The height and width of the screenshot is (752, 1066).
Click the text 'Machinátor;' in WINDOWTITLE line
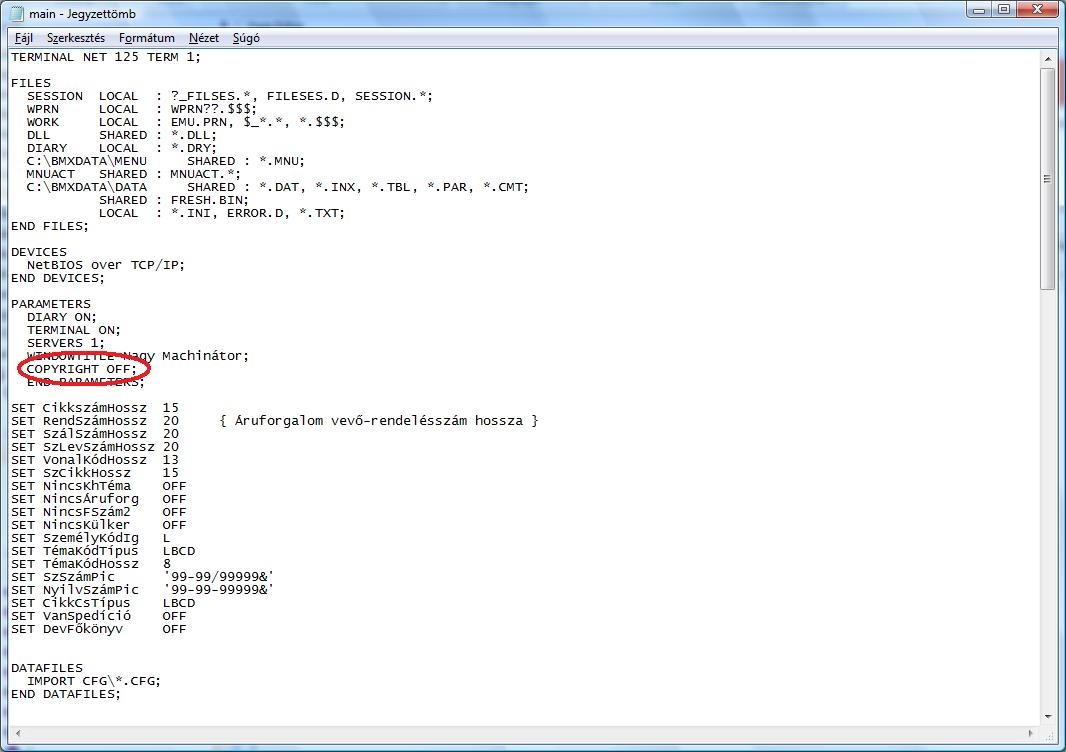pyautogui.click(x=205, y=356)
